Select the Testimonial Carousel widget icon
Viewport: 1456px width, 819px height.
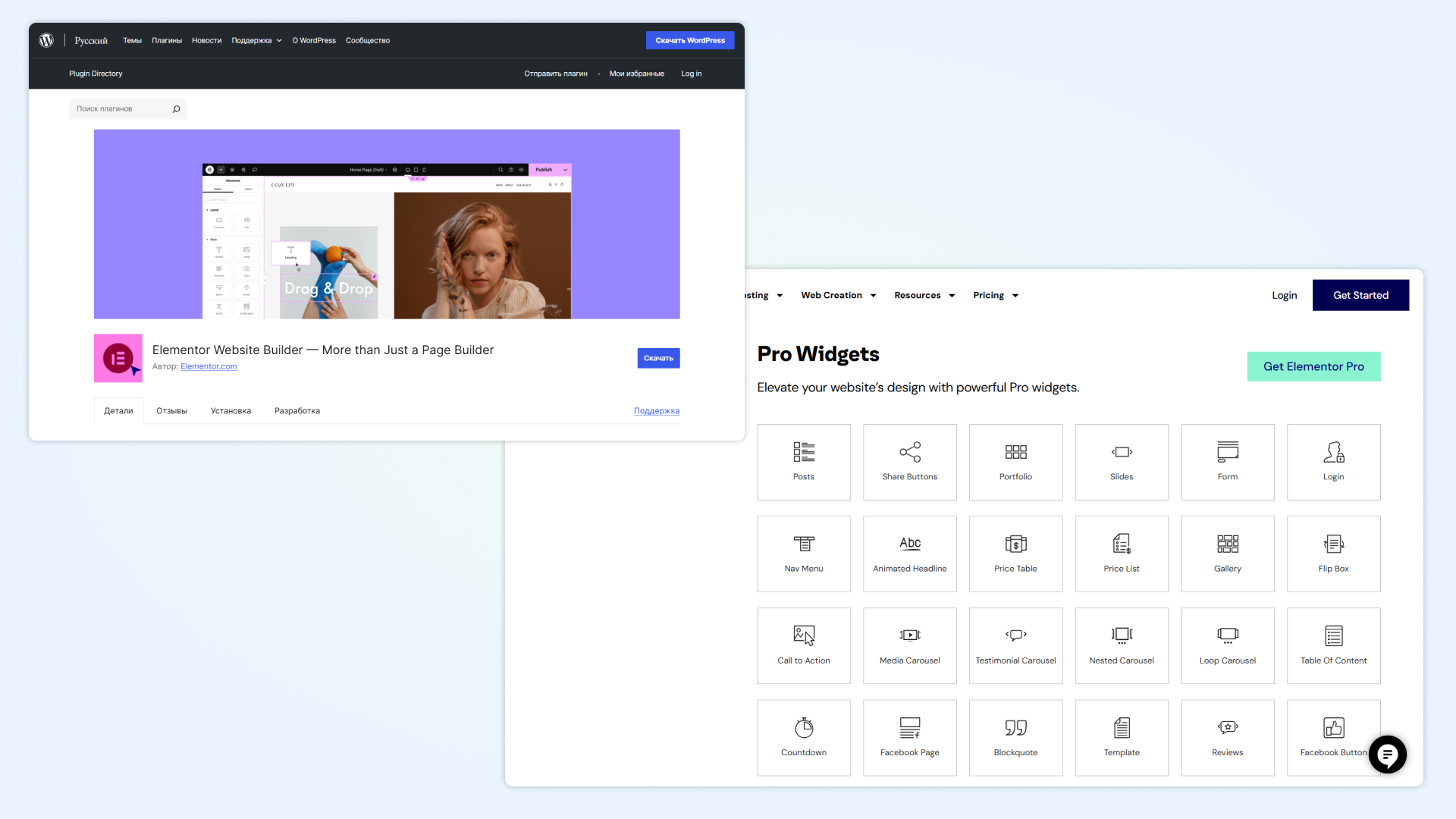1016,635
